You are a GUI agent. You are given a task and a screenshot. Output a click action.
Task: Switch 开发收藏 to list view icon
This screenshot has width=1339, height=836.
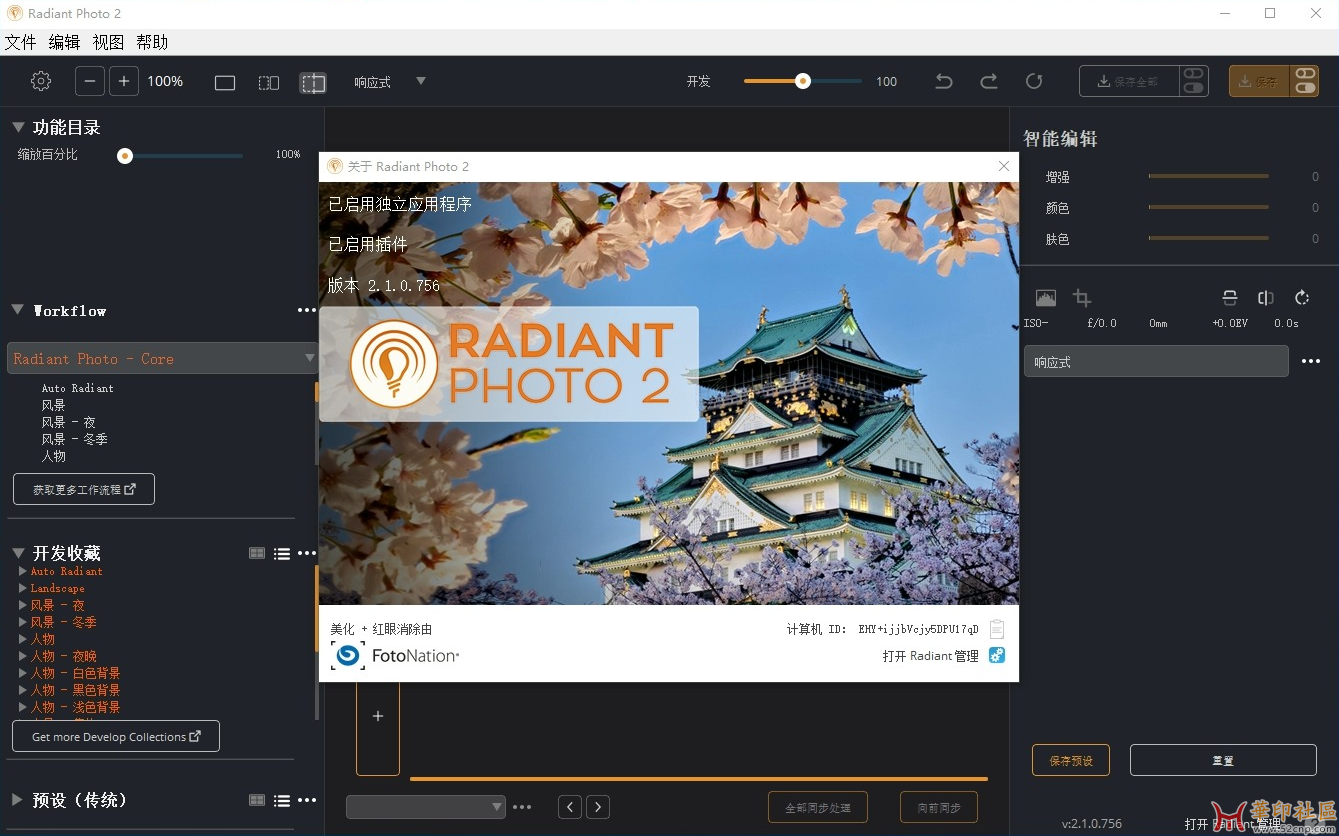[x=282, y=553]
